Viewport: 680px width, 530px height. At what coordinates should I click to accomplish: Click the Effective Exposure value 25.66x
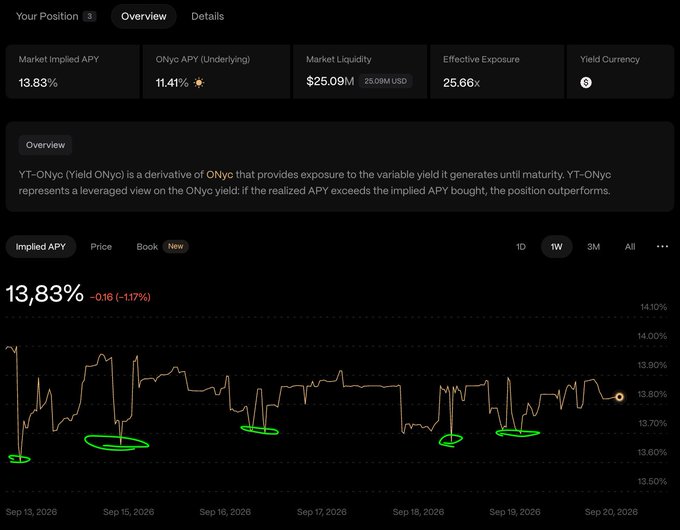pos(461,83)
